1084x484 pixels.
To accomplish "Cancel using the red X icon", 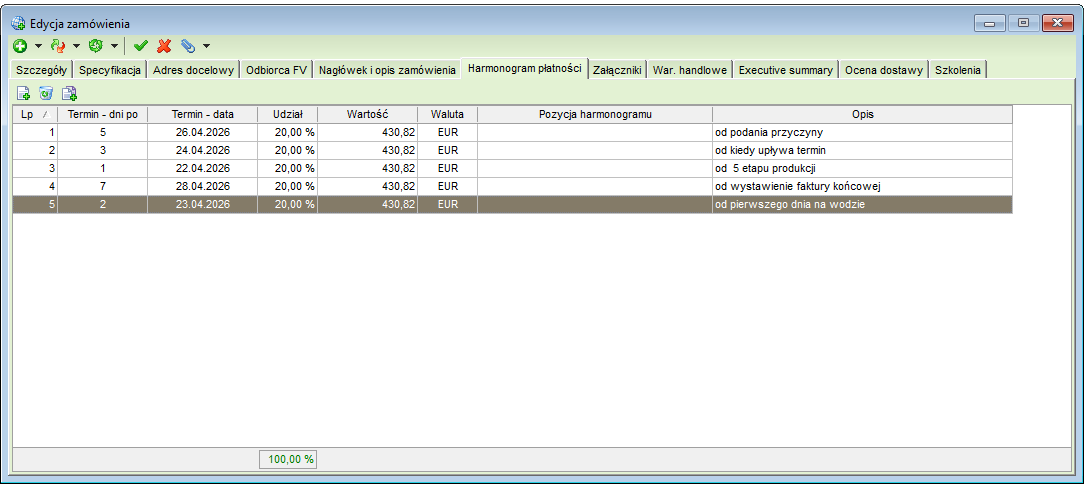I will pos(164,46).
